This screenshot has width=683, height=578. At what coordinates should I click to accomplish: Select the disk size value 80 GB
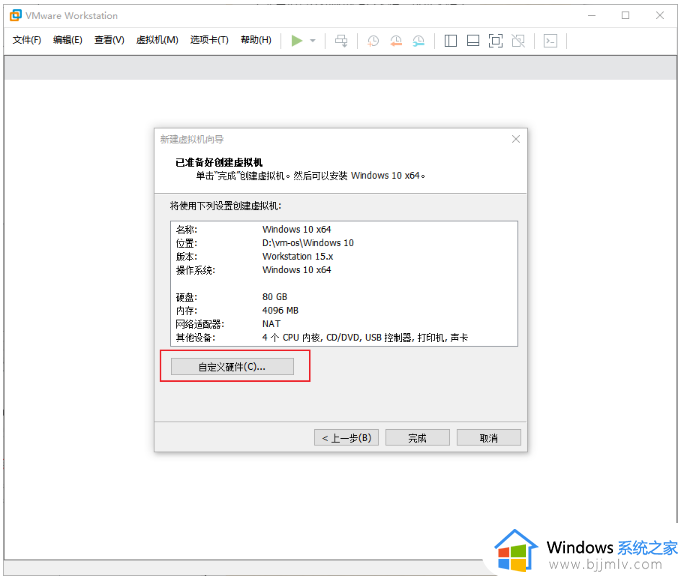point(275,297)
